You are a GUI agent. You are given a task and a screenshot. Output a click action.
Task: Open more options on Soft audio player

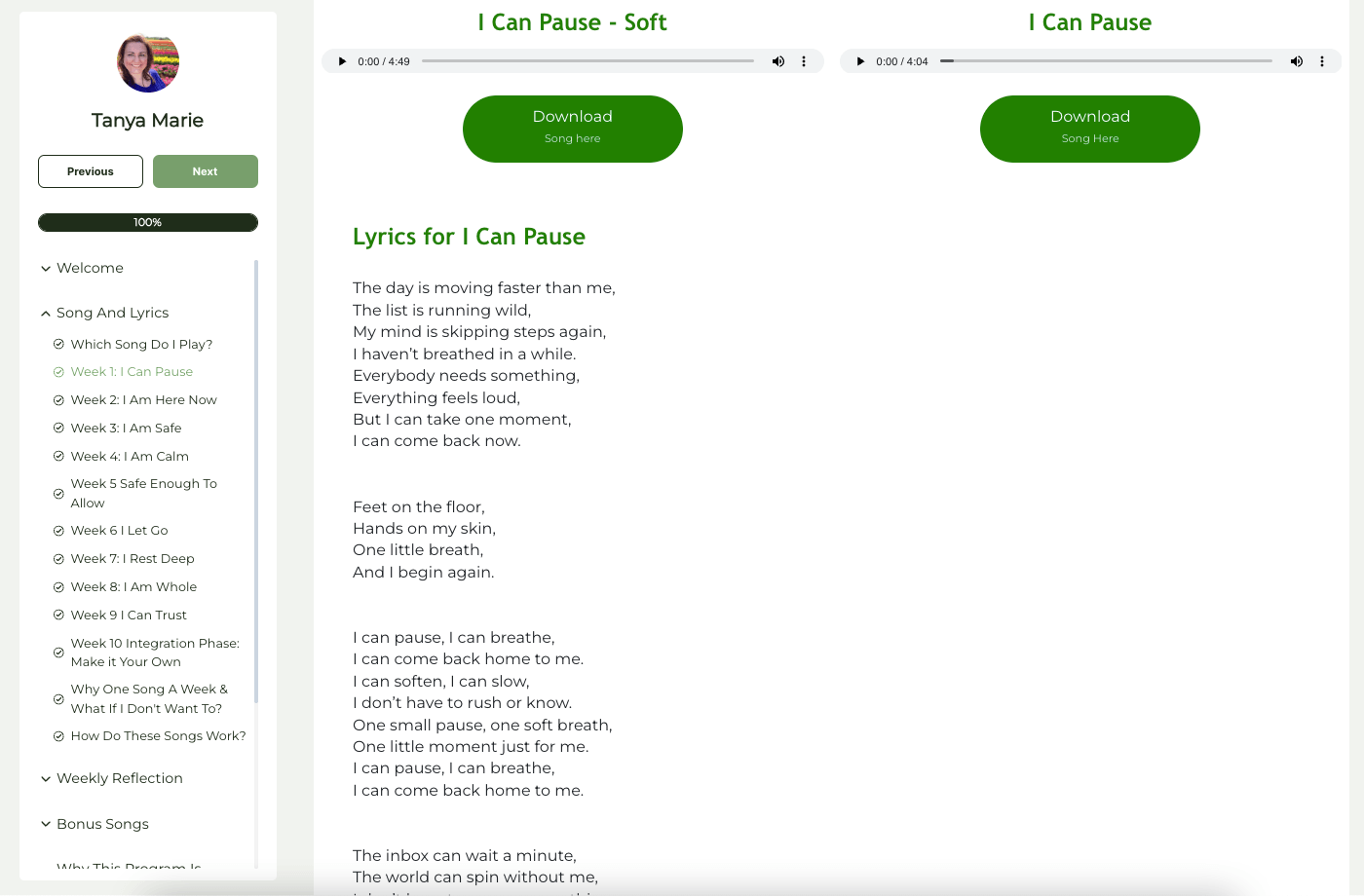click(x=804, y=61)
